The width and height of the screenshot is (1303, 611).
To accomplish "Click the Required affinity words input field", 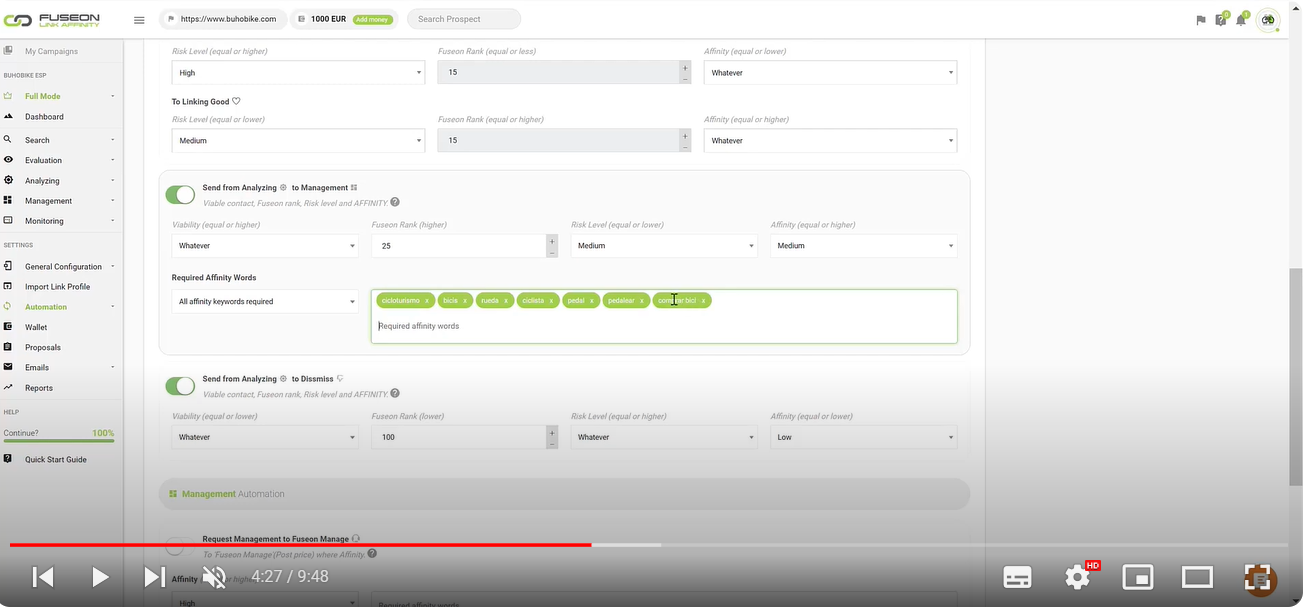I will 663,326.
